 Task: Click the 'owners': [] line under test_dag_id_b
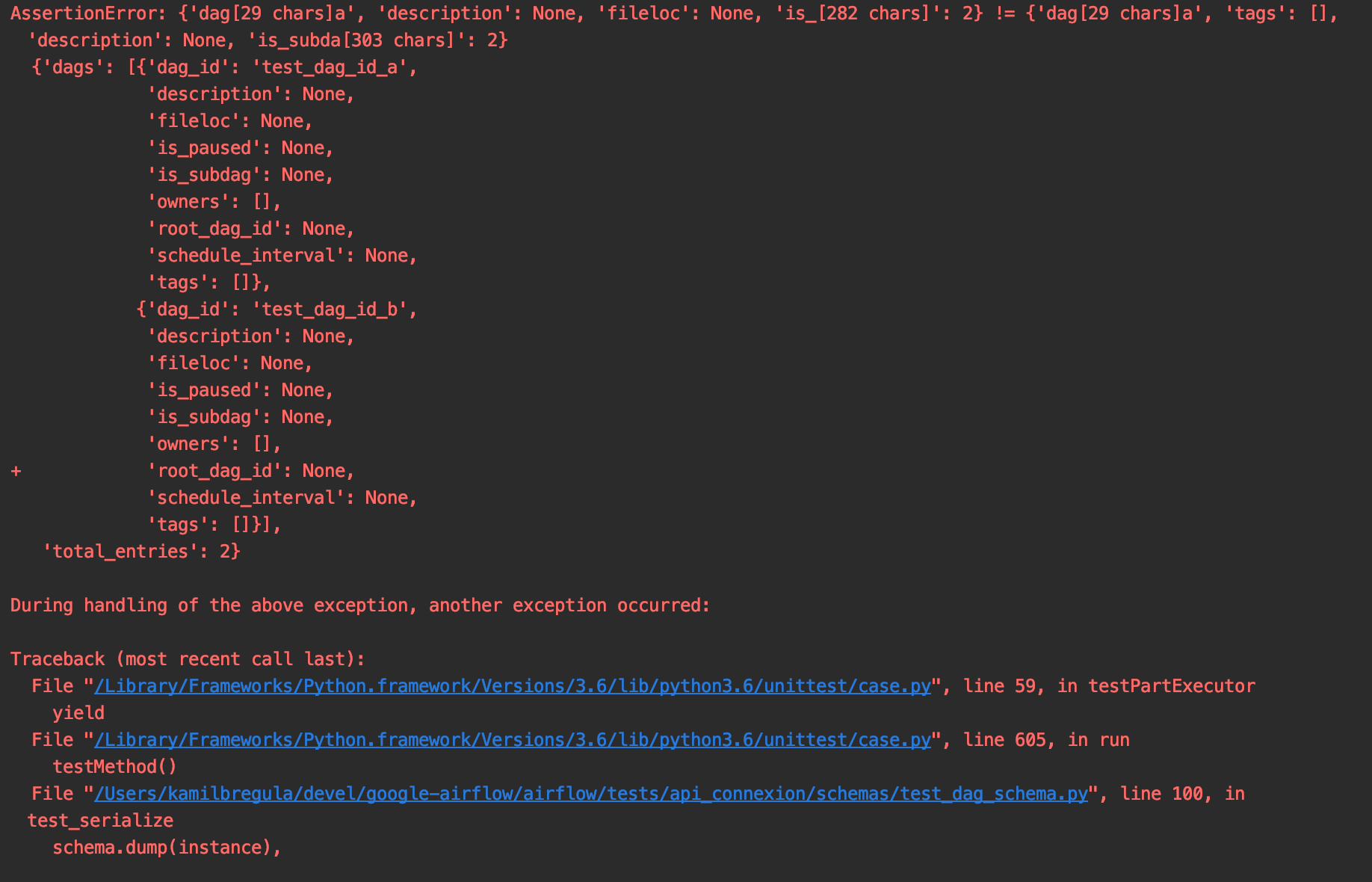click(x=214, y=444)
